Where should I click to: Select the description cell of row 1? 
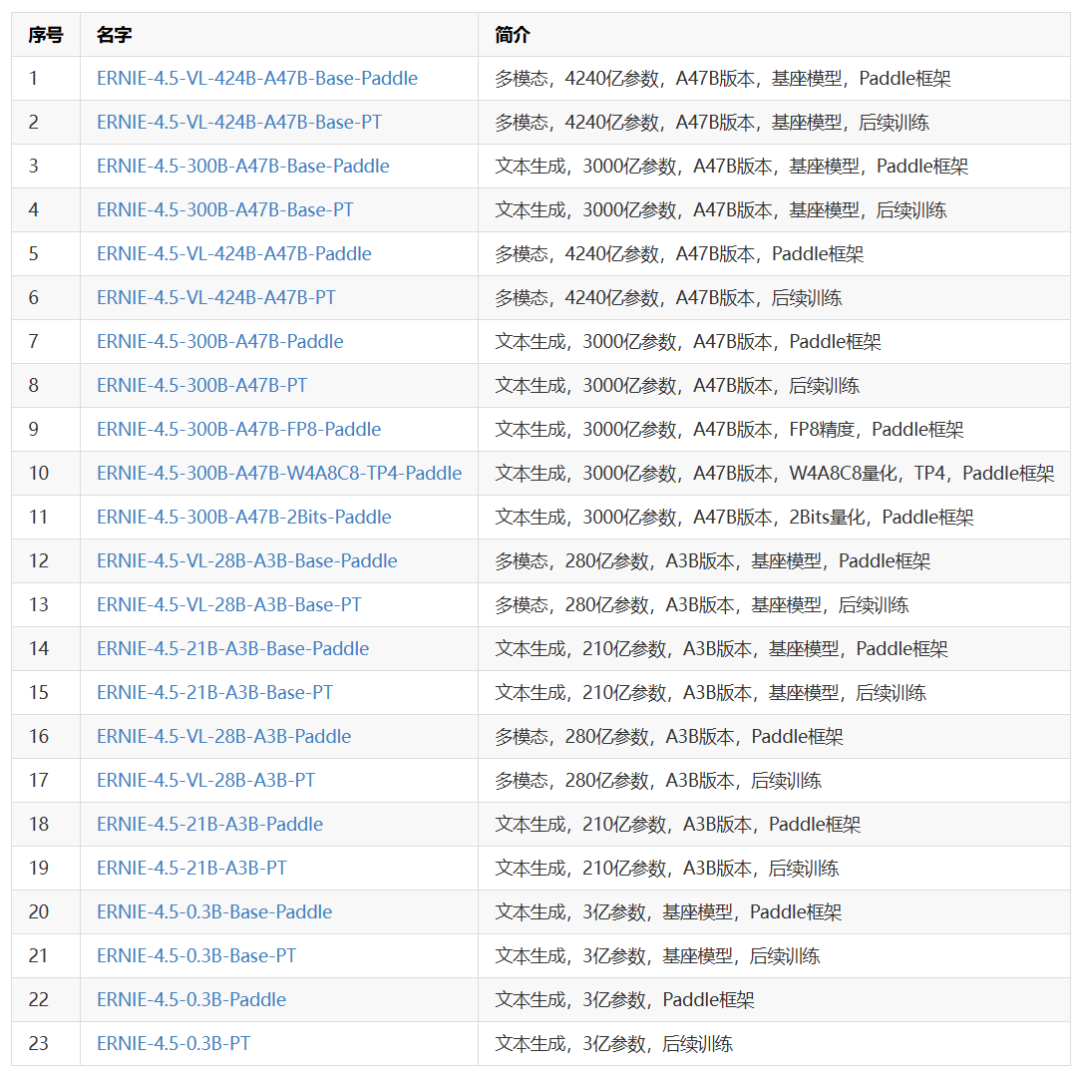click(x=774, y=79)
